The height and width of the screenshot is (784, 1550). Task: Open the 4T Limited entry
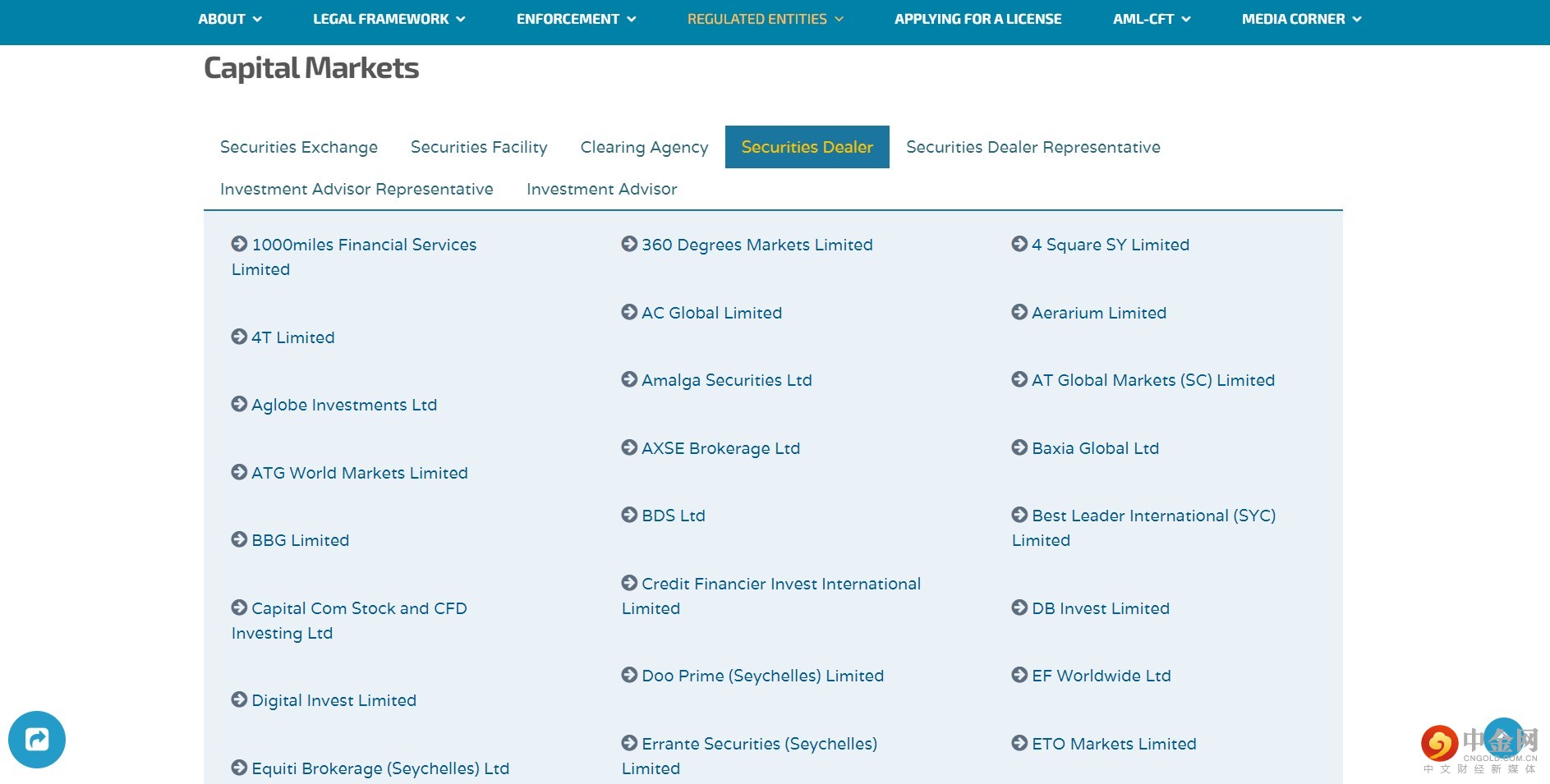[293, 337]
